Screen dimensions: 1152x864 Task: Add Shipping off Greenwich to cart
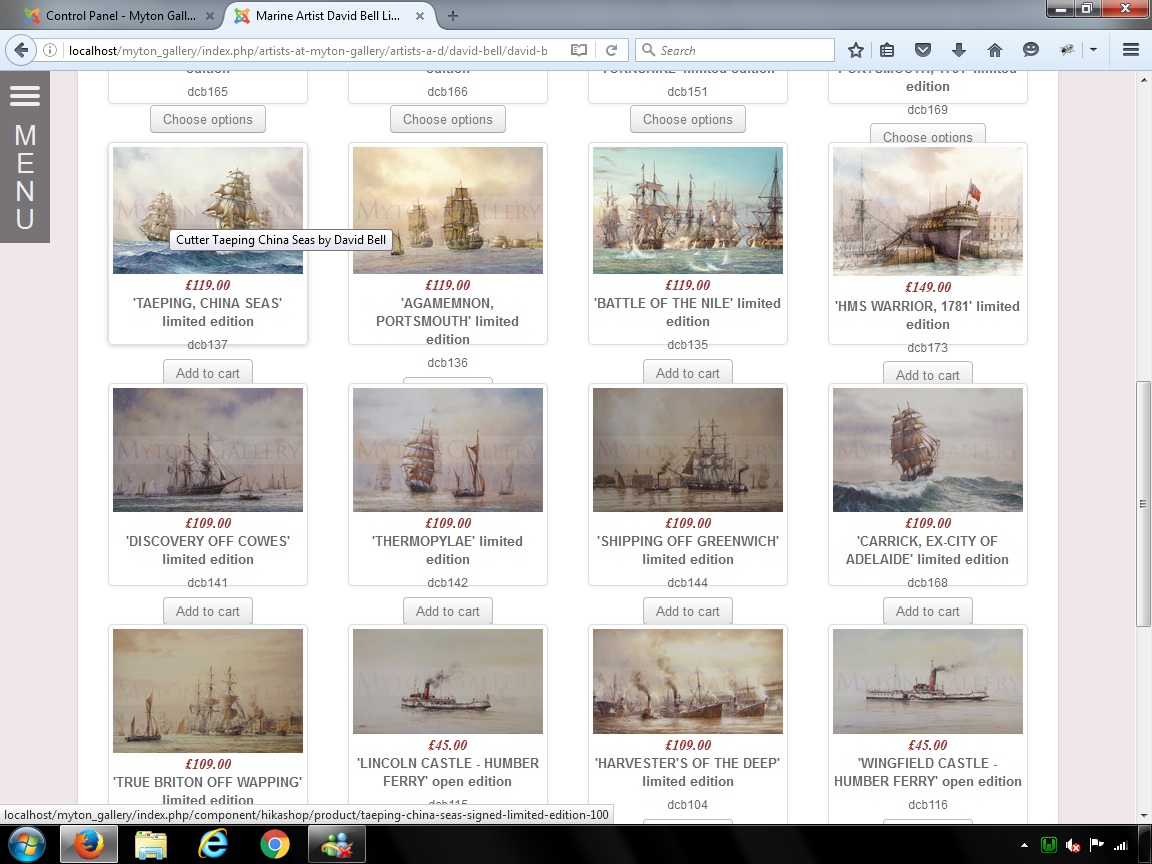click(x=688, y=611)
